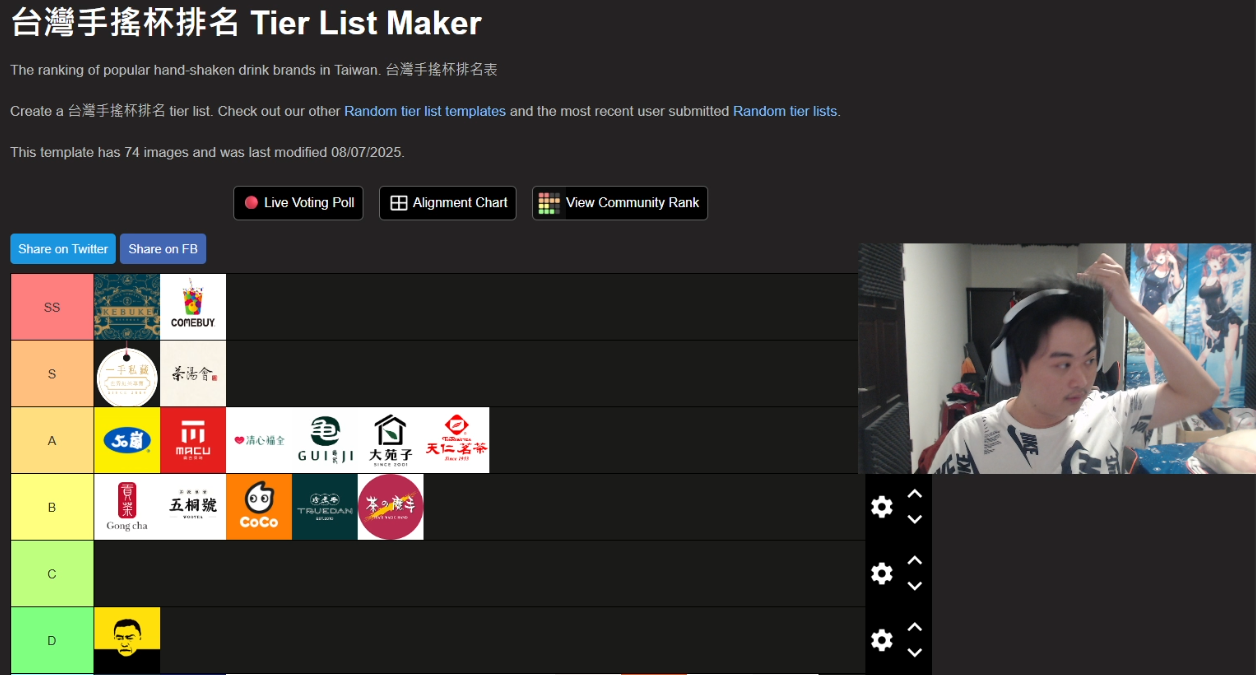The height and width of the screenshot is (675, 1256).
Task: Click the 五桐號 logo tile
Action: 193,507
